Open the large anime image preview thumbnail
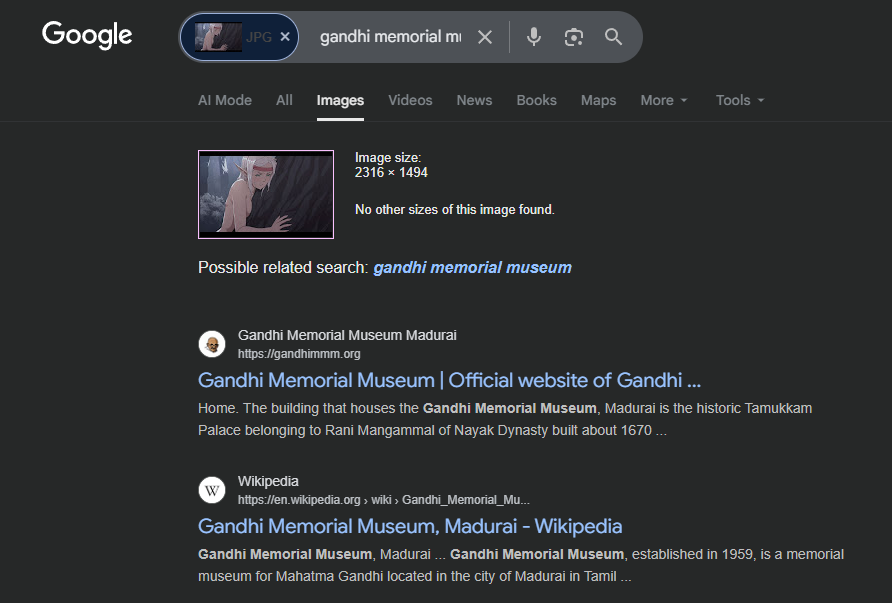 [x=266, y=195]
